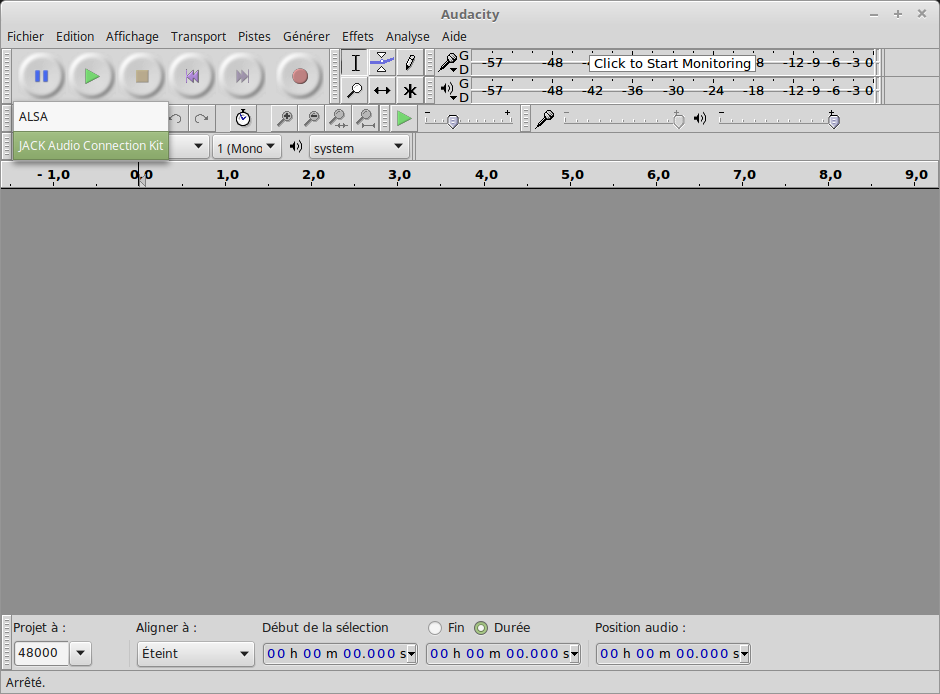Open the Effets menu

[x=357, y=36]
